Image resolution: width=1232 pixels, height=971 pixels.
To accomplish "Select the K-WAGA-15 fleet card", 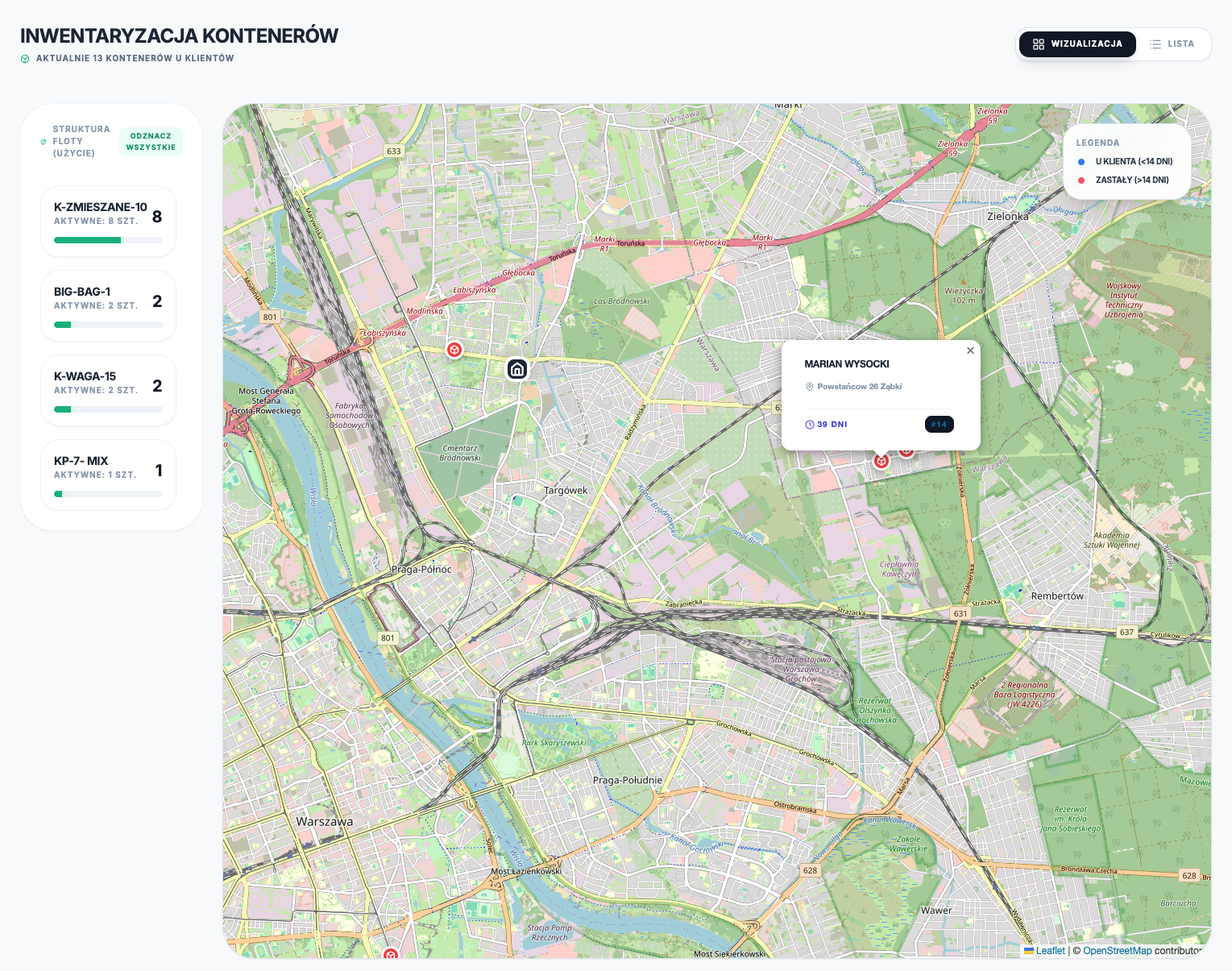I will [109, 391].
